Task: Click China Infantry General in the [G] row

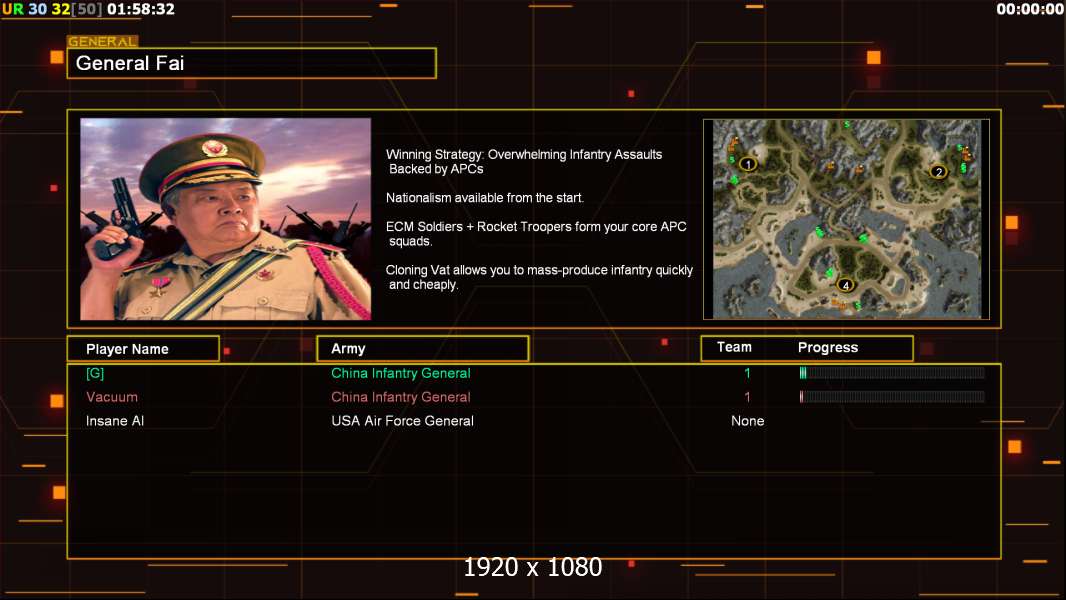Action: coord(401,373)
